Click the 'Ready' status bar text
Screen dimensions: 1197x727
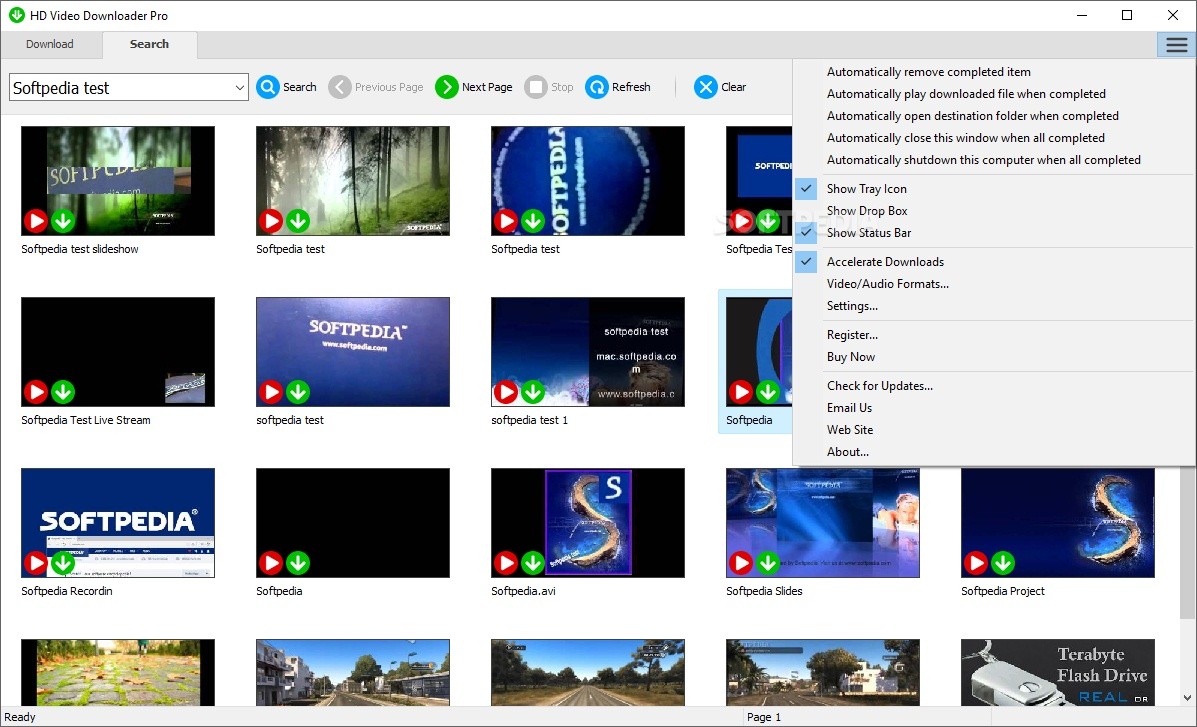(20, 717)
